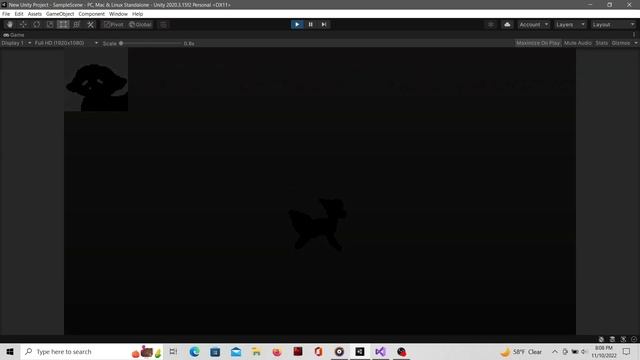Open Full HD resolution dropdown
Image resolution: width=640 pixels, height=360 pixels.
coord(66,43)
